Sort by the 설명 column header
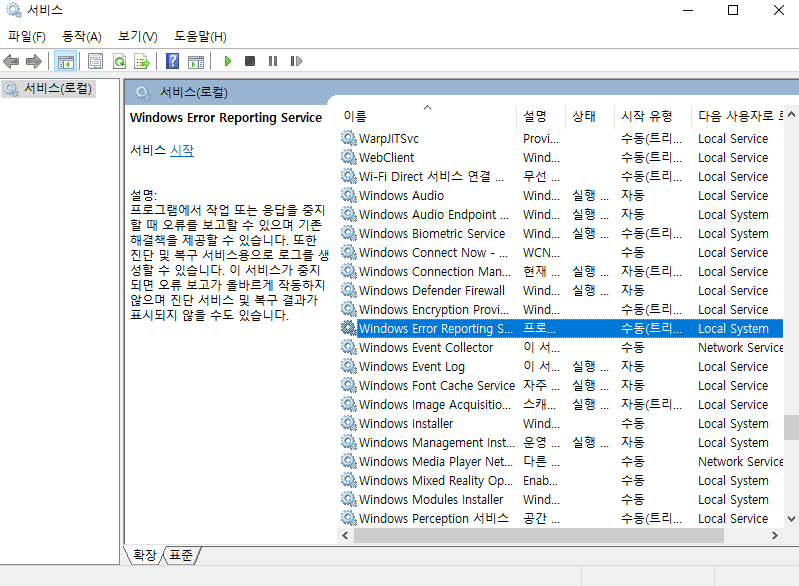Screen dimensions: 799x586 tap(541, 116)
